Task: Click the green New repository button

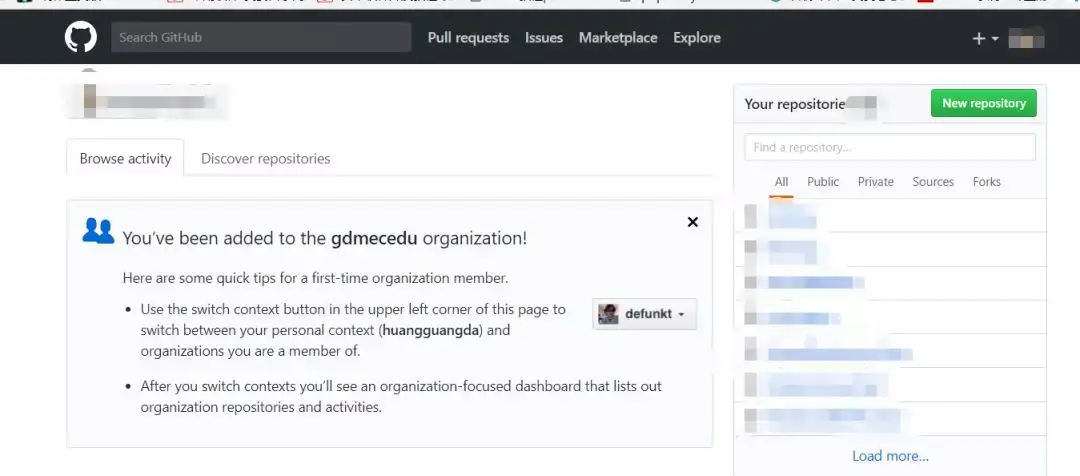Action: click(984, 103)
